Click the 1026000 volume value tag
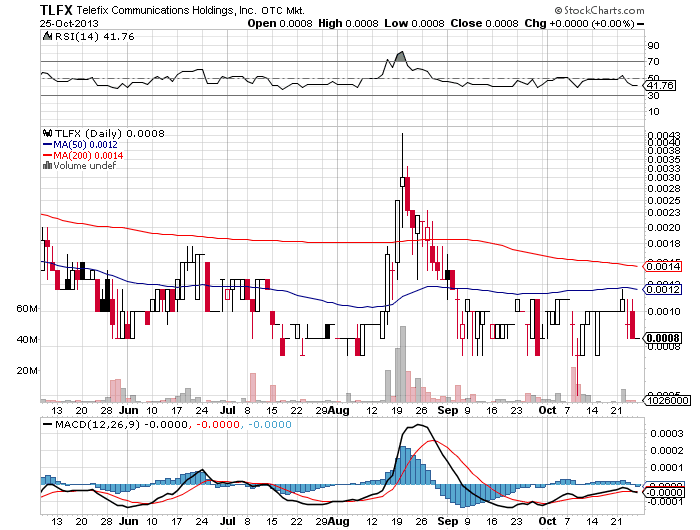This screenshot has height=530, width=700. point(667,401)
